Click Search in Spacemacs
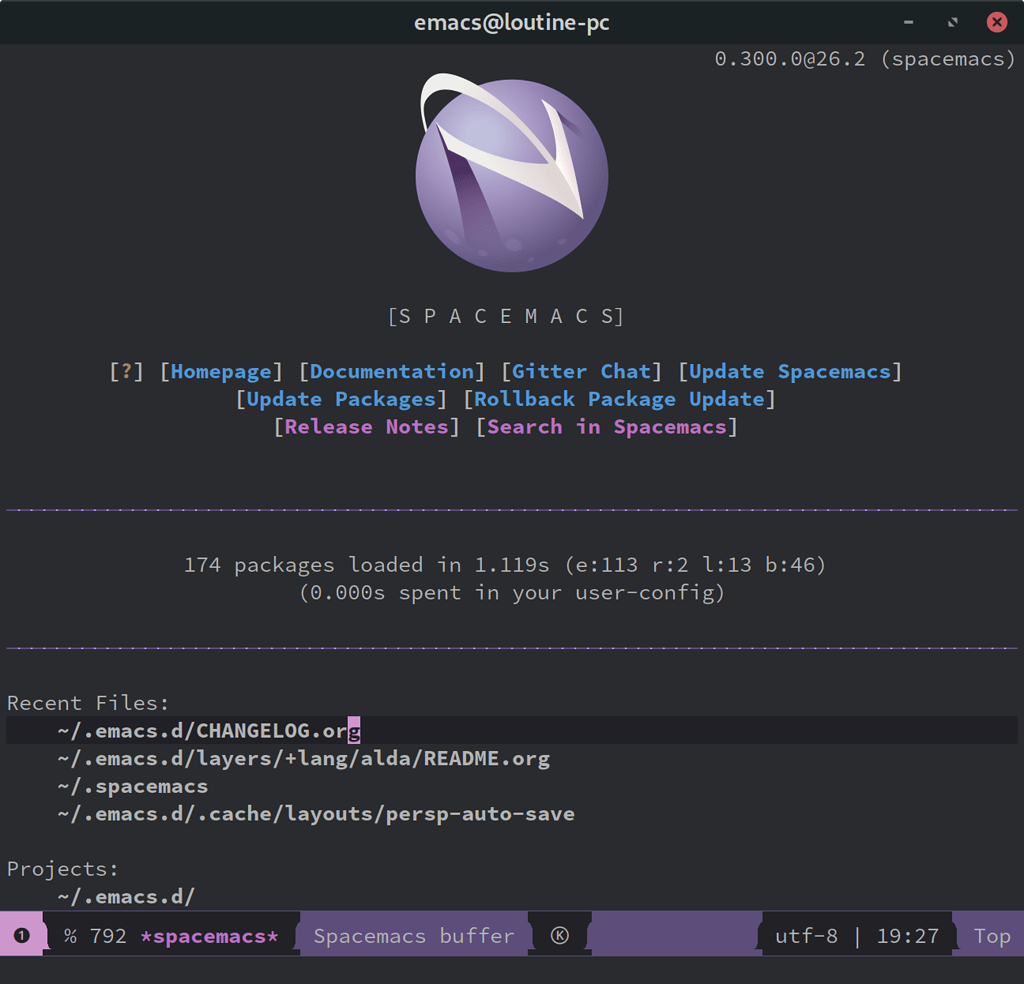1024x984 pixels. [610, 427]
